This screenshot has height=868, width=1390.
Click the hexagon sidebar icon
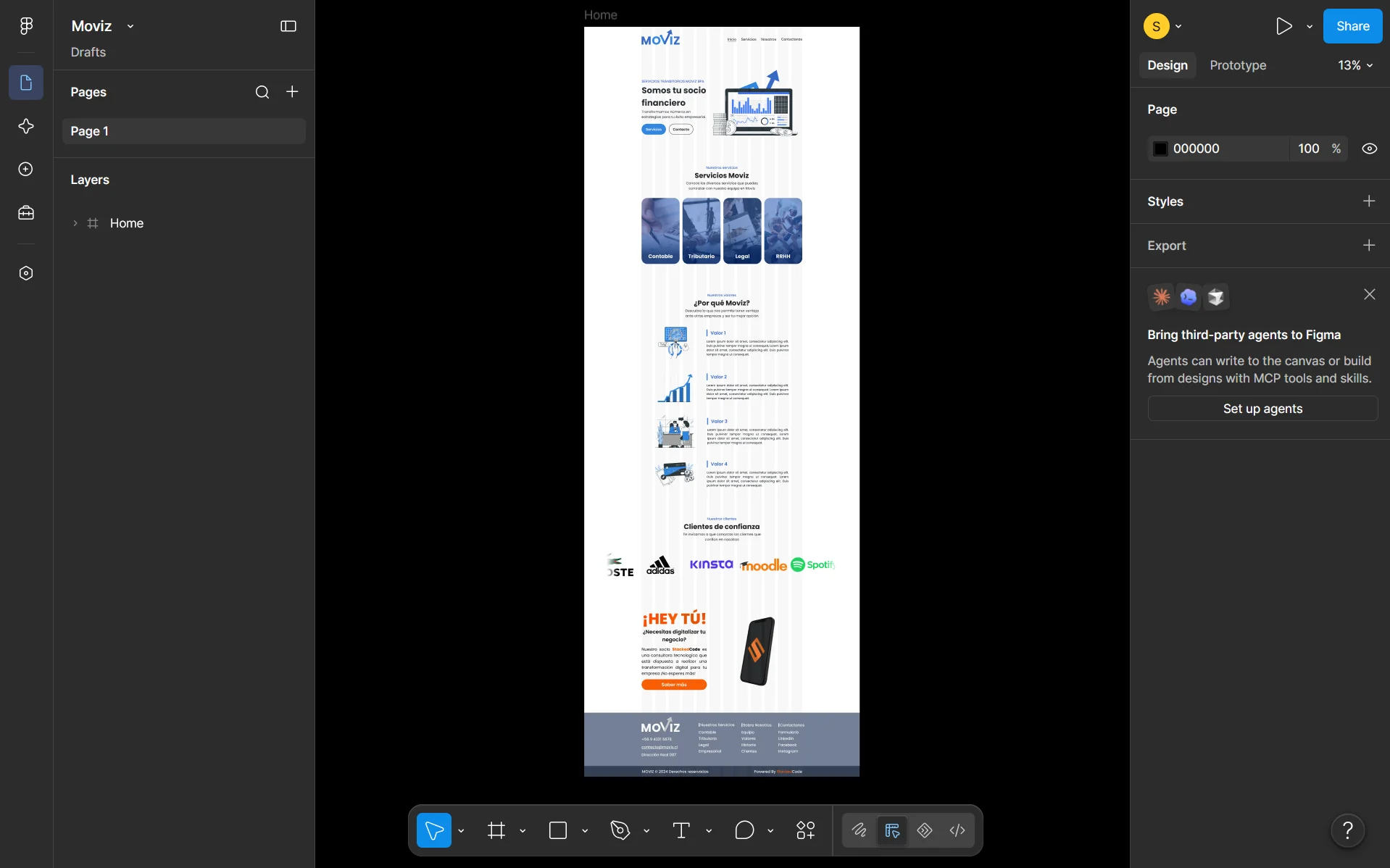[26, 273]
